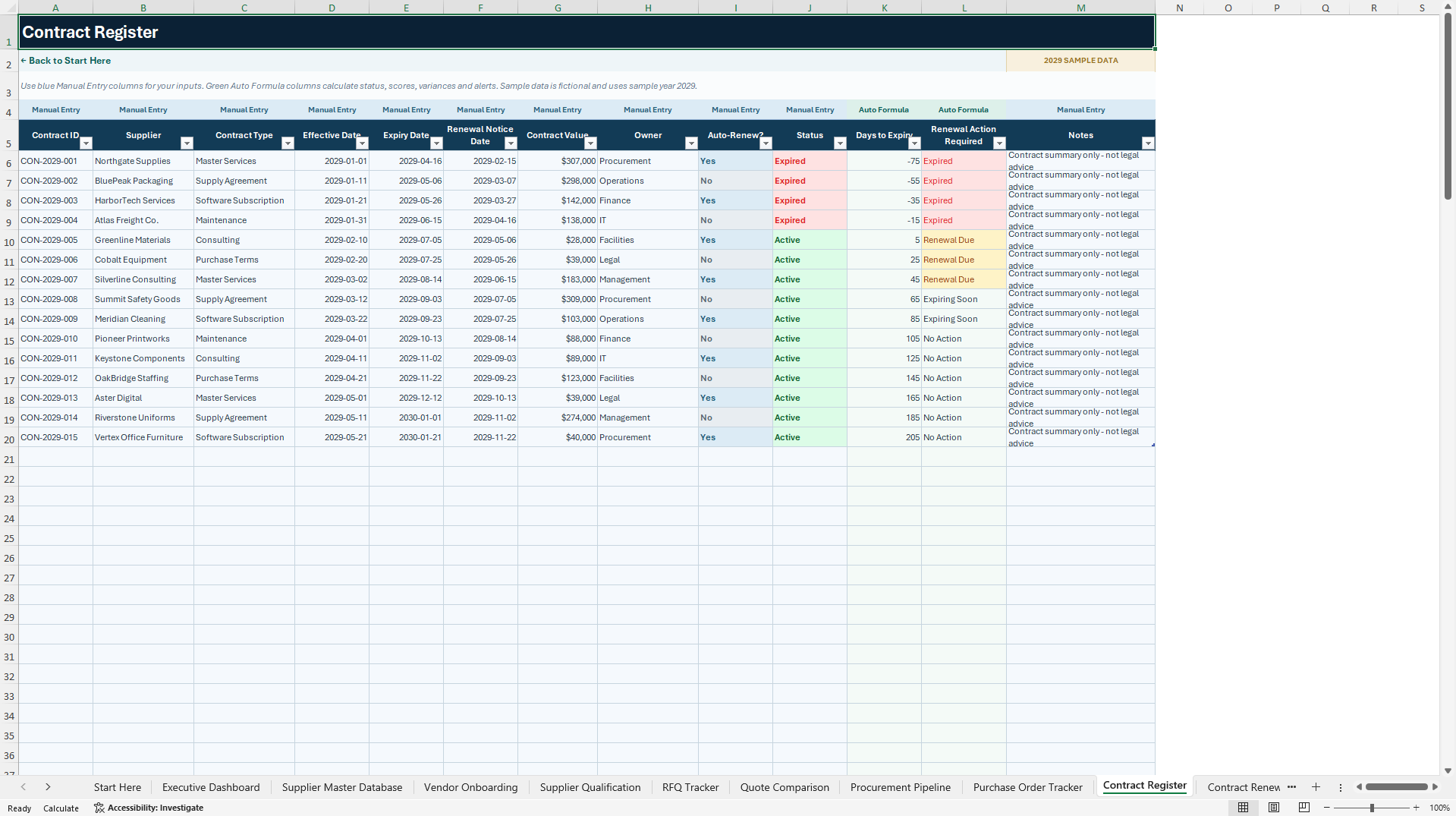
Task: Open the Contract Renew sheet tab
Action: pos(1244,787)
